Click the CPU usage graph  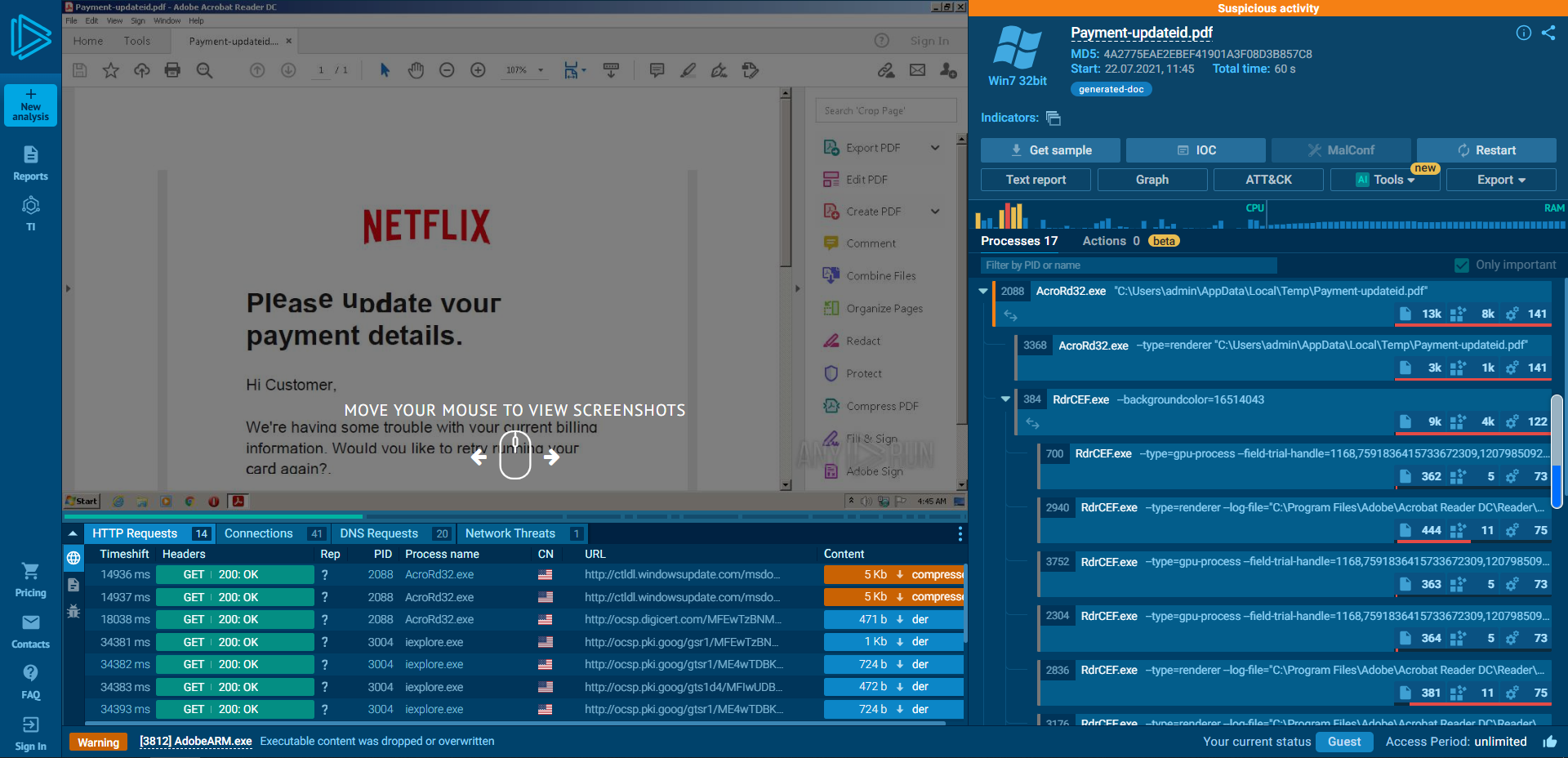1120,216
